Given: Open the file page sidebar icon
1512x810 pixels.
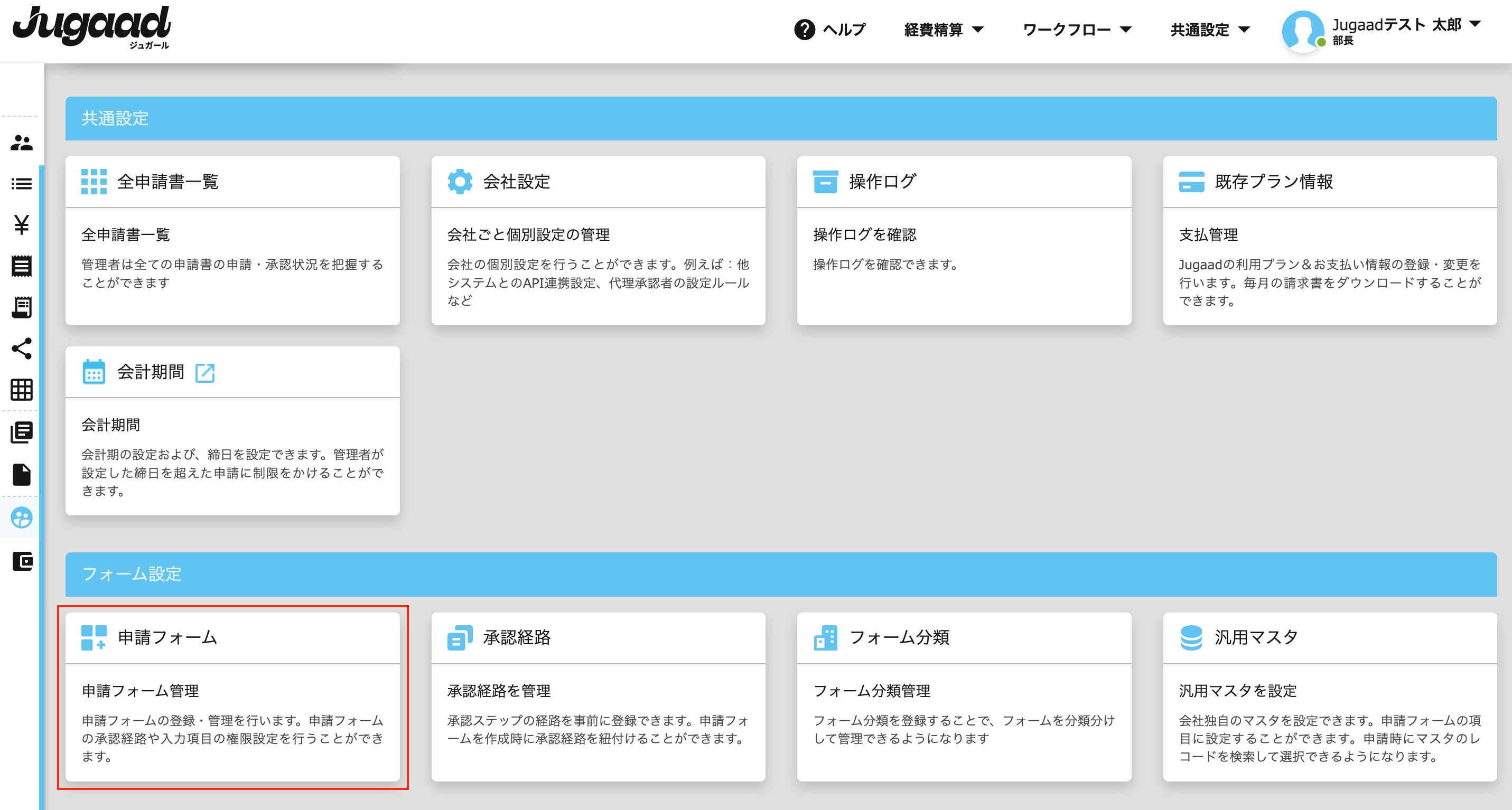Looking at the screenshot, I should 22,475.
